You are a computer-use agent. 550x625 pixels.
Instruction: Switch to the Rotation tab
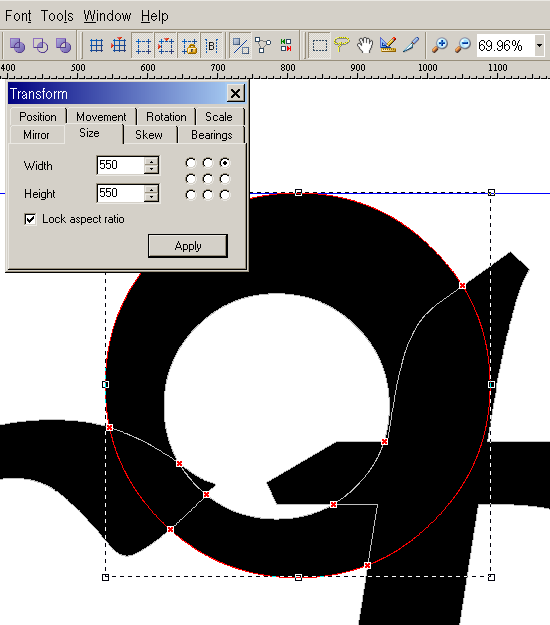click(x=166, y=117)
